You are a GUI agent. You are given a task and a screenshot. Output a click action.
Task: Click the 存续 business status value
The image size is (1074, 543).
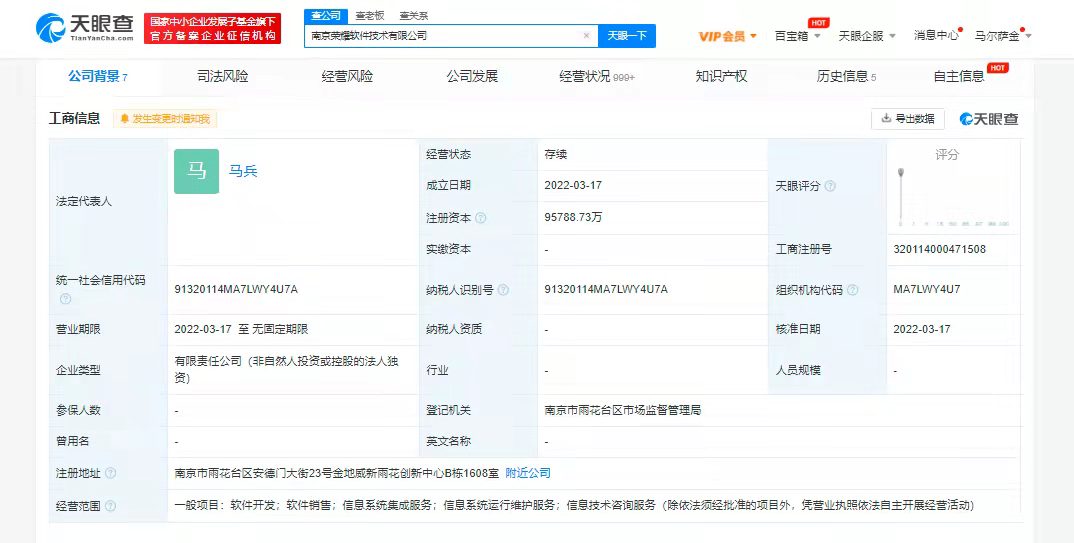(x=555, y=155)
